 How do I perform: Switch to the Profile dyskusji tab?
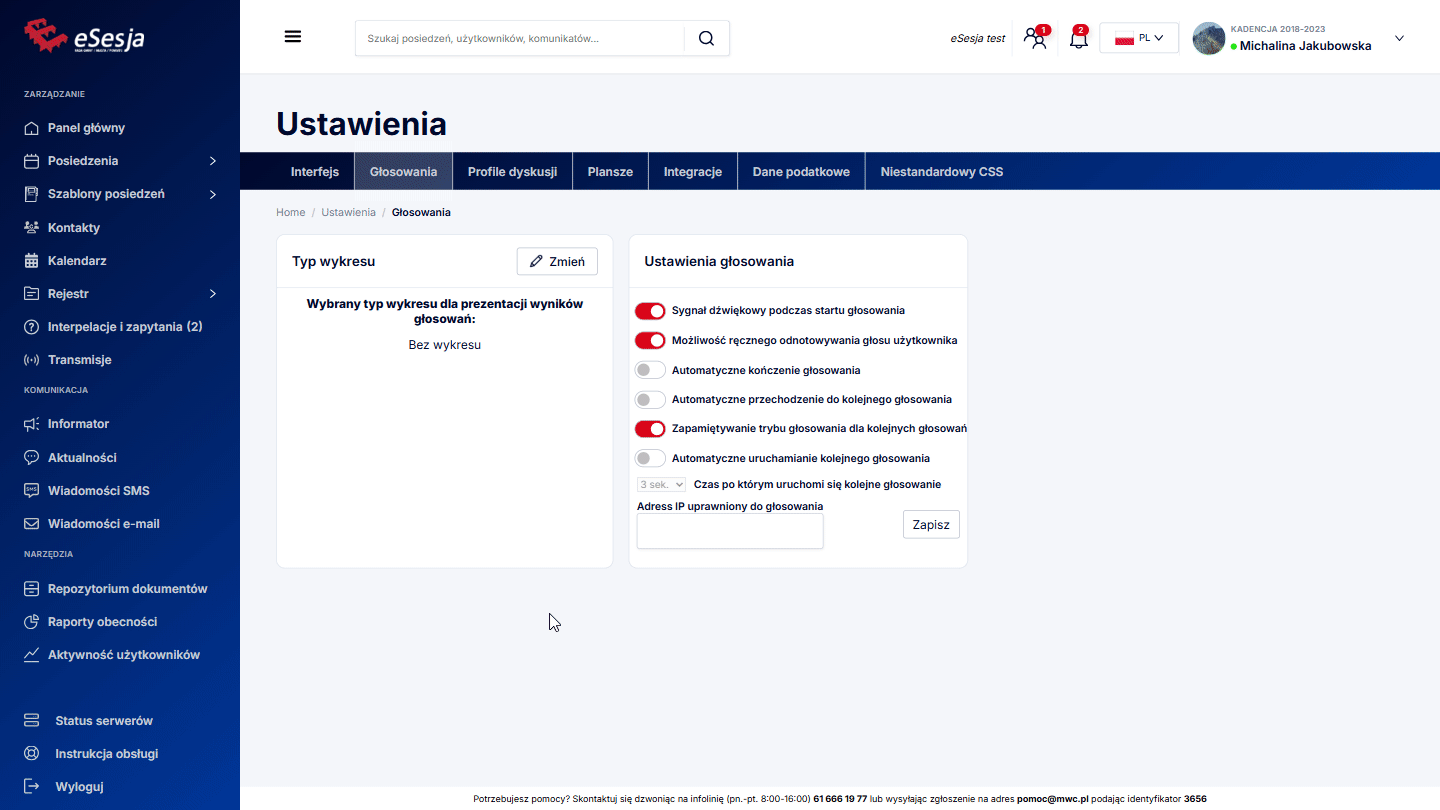click(512, 172)
